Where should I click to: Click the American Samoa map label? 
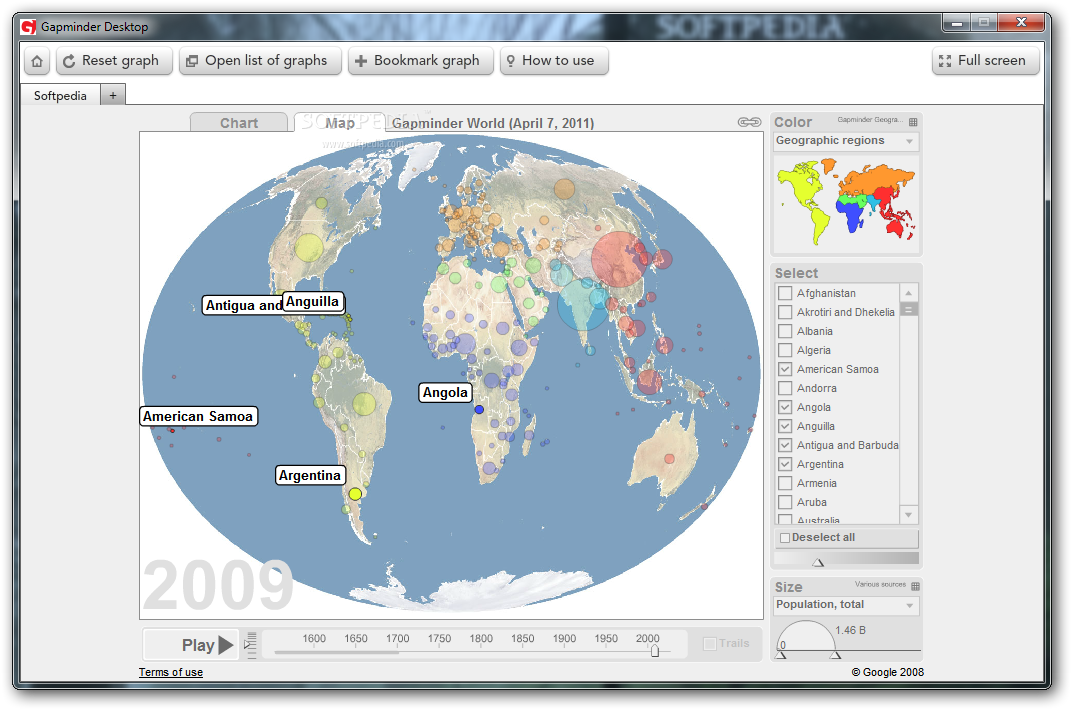(198, 416)
